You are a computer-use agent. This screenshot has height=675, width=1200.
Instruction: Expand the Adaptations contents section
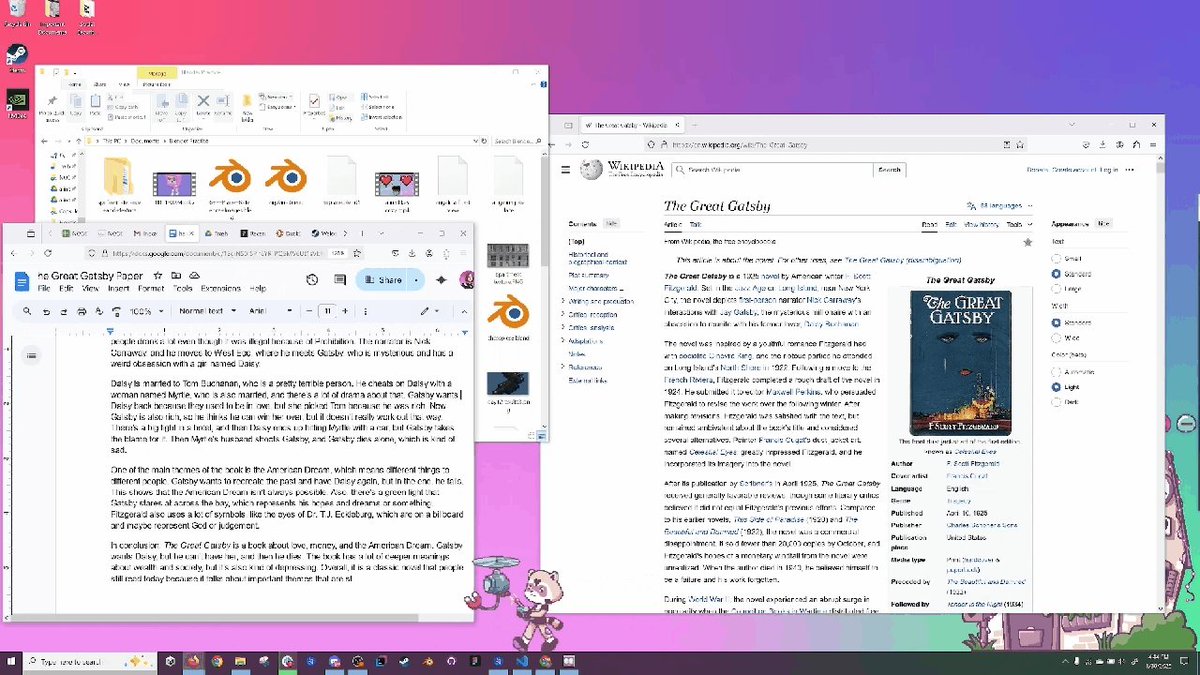pyautogui.click(x=563, y=340)
